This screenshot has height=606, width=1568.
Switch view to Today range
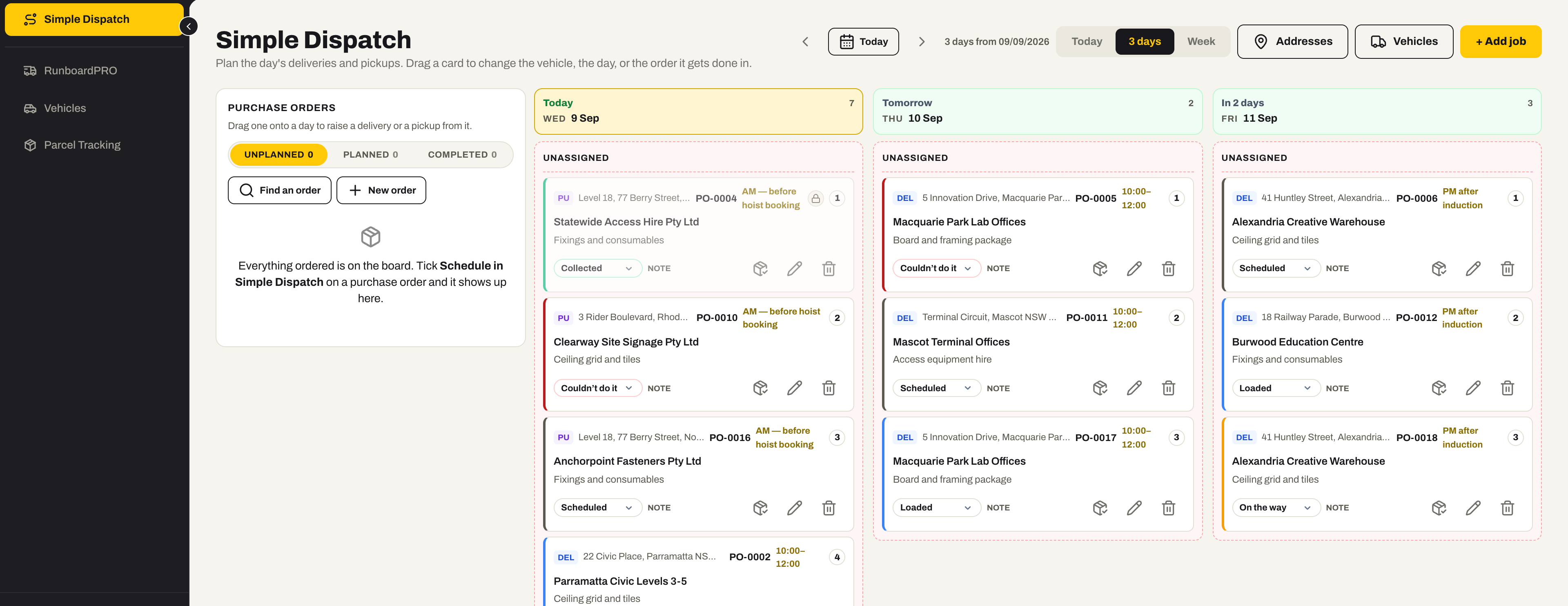tap(1087, 41)
